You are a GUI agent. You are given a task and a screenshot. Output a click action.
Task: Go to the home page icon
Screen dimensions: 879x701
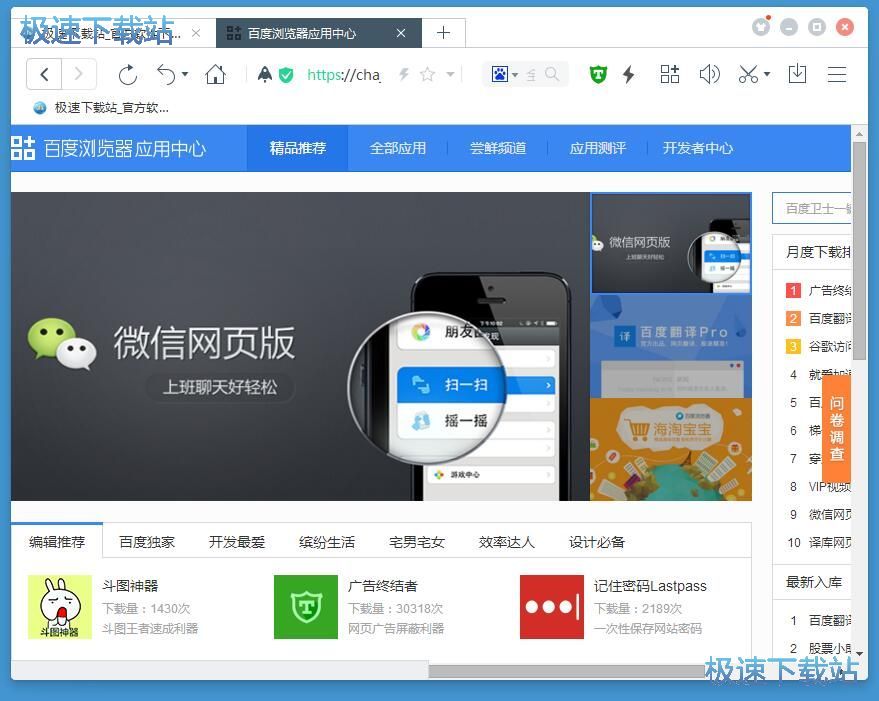pyautogui.click(x=215, y=74)
